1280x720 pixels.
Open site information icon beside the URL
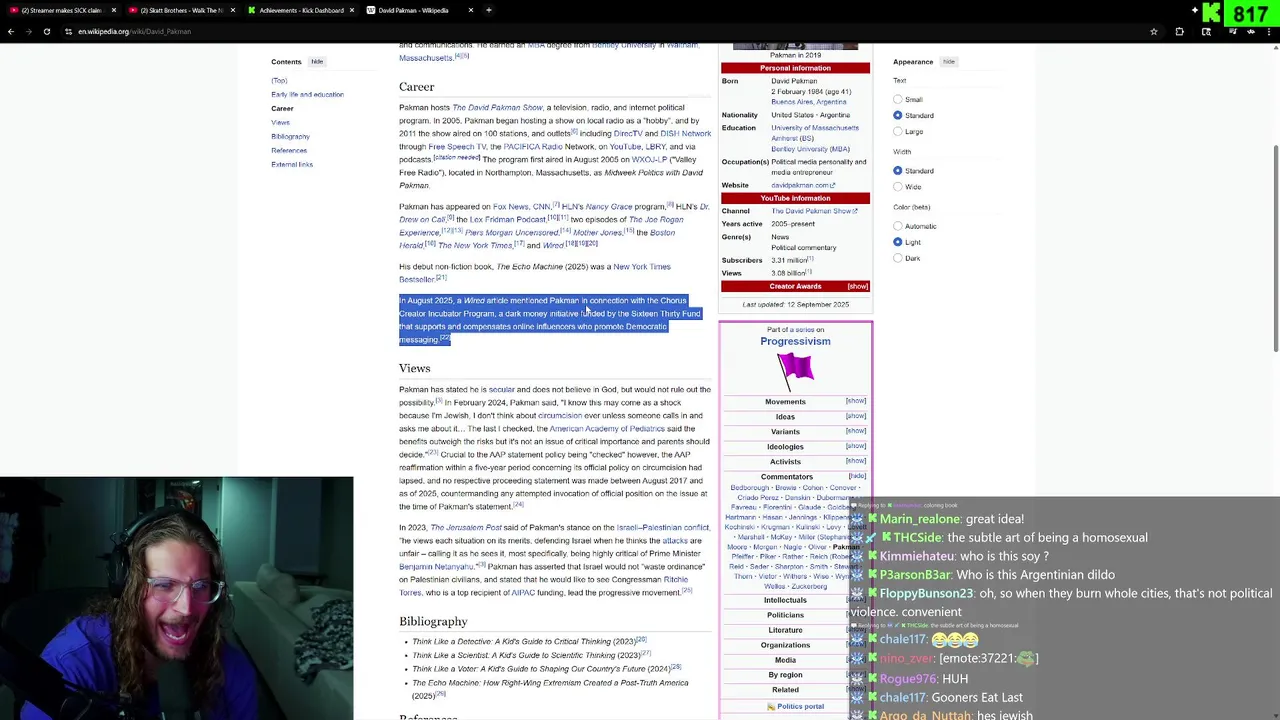[x=68, y=31]
